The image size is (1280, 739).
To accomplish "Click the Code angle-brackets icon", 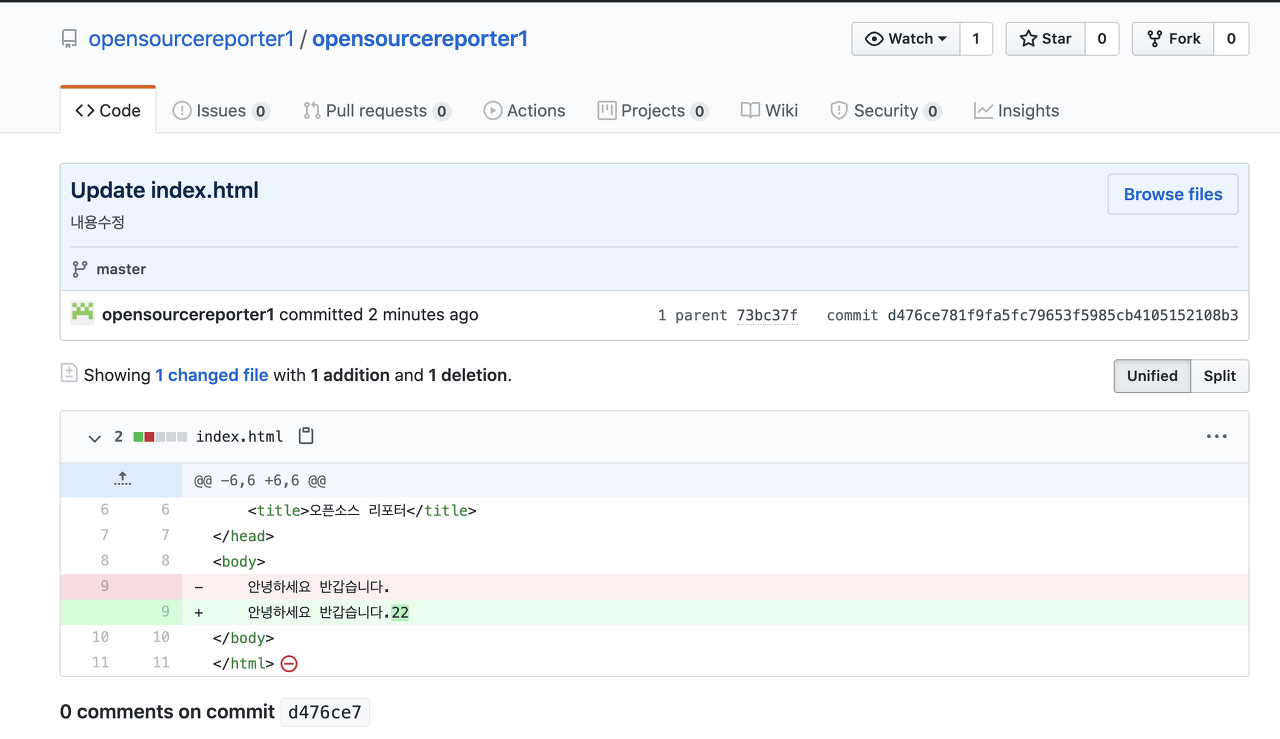I will point(85,111).
